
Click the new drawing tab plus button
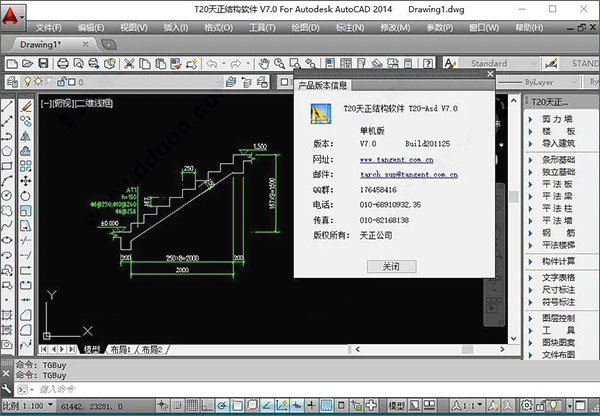click(109, 45)
